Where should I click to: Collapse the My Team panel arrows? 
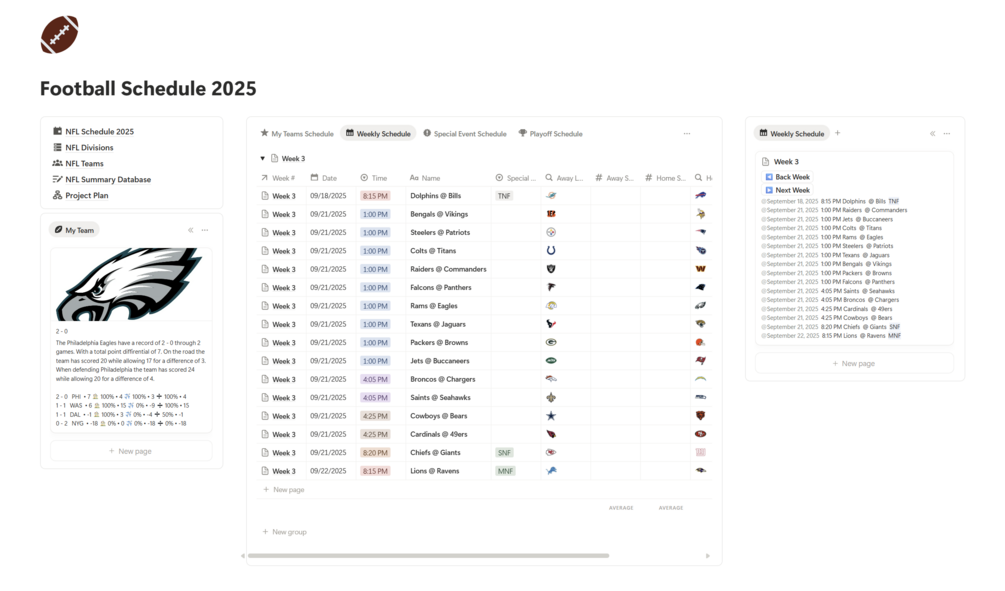(x=190, y=230)
